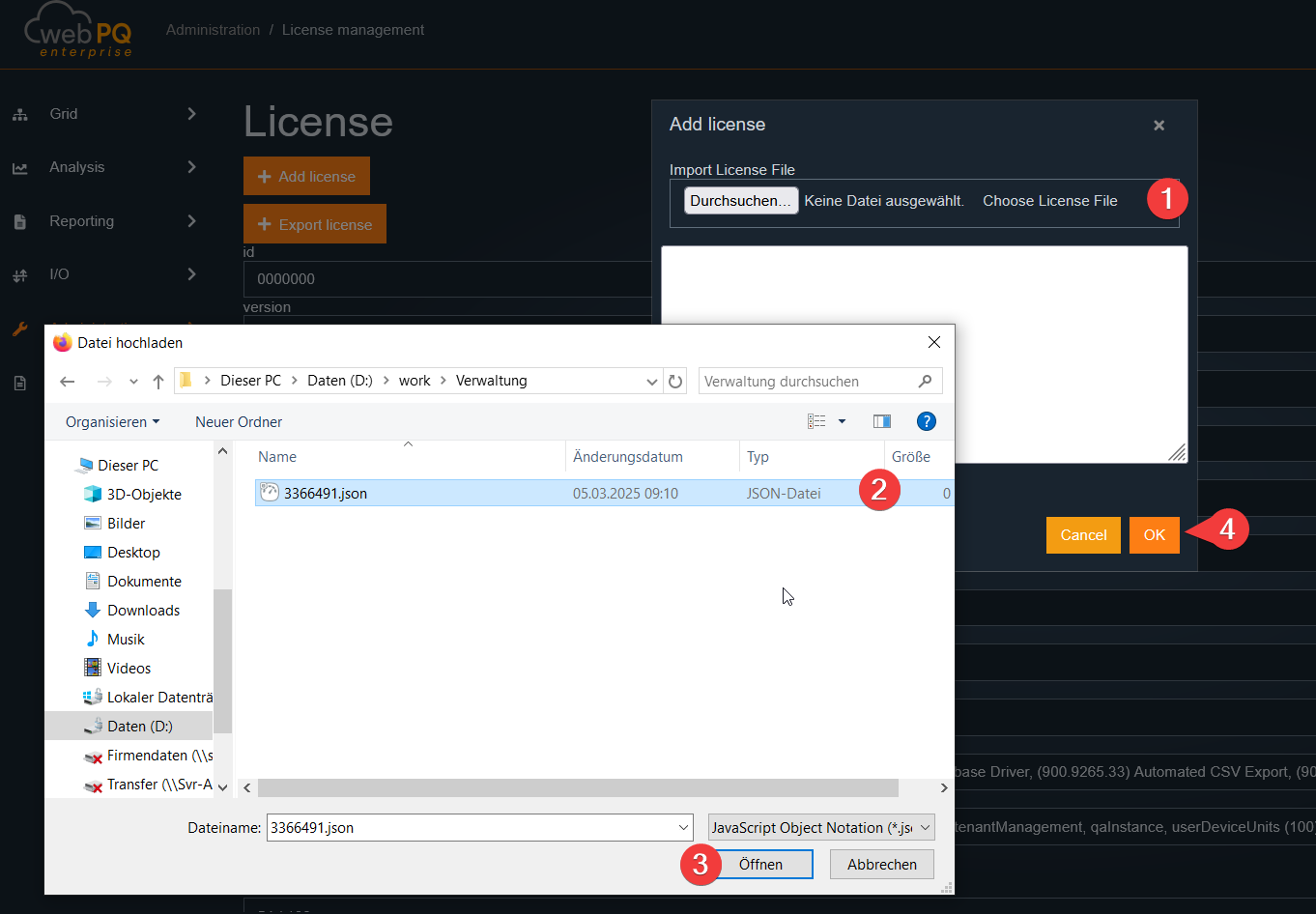Viewport: 1316px width, 914px height.
Task: Open the Reporting sidebar section
Action: click(x=82, y=221)
